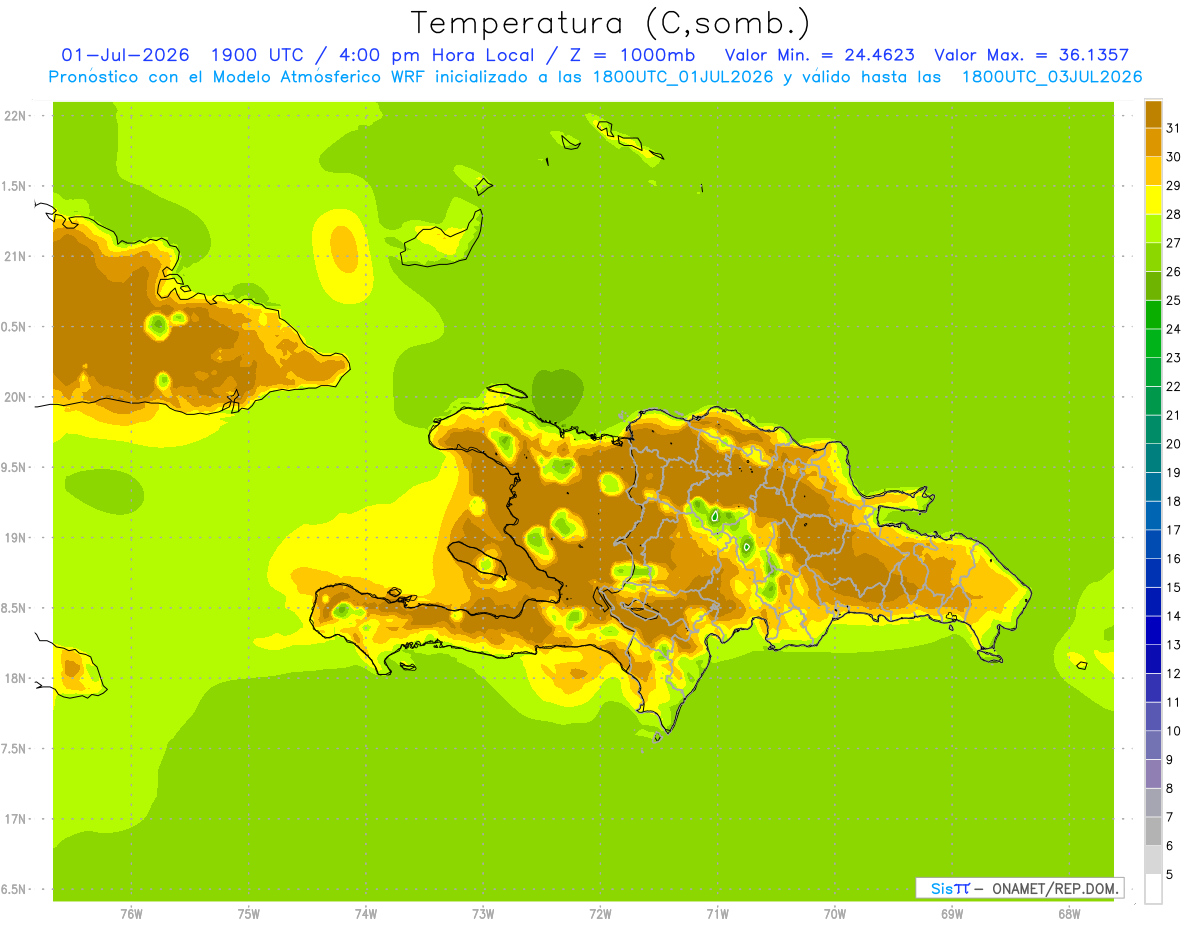Click the blue legend swatch between 15 and 16
This screenshot has height=927, width=1200.
(x=1153, y=573)
